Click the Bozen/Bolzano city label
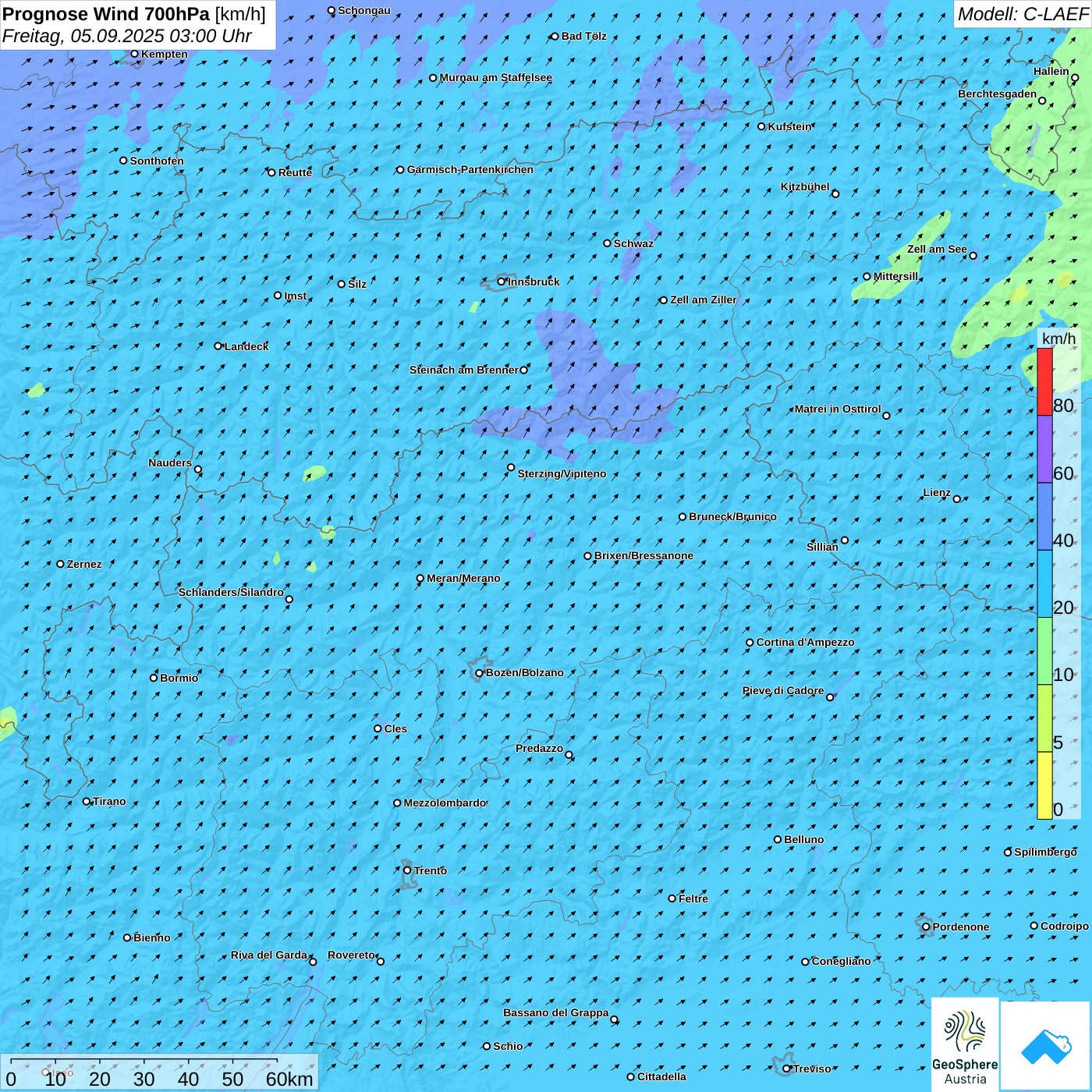Viewport: 1092px width, 1092px height. tap(524, 672)
